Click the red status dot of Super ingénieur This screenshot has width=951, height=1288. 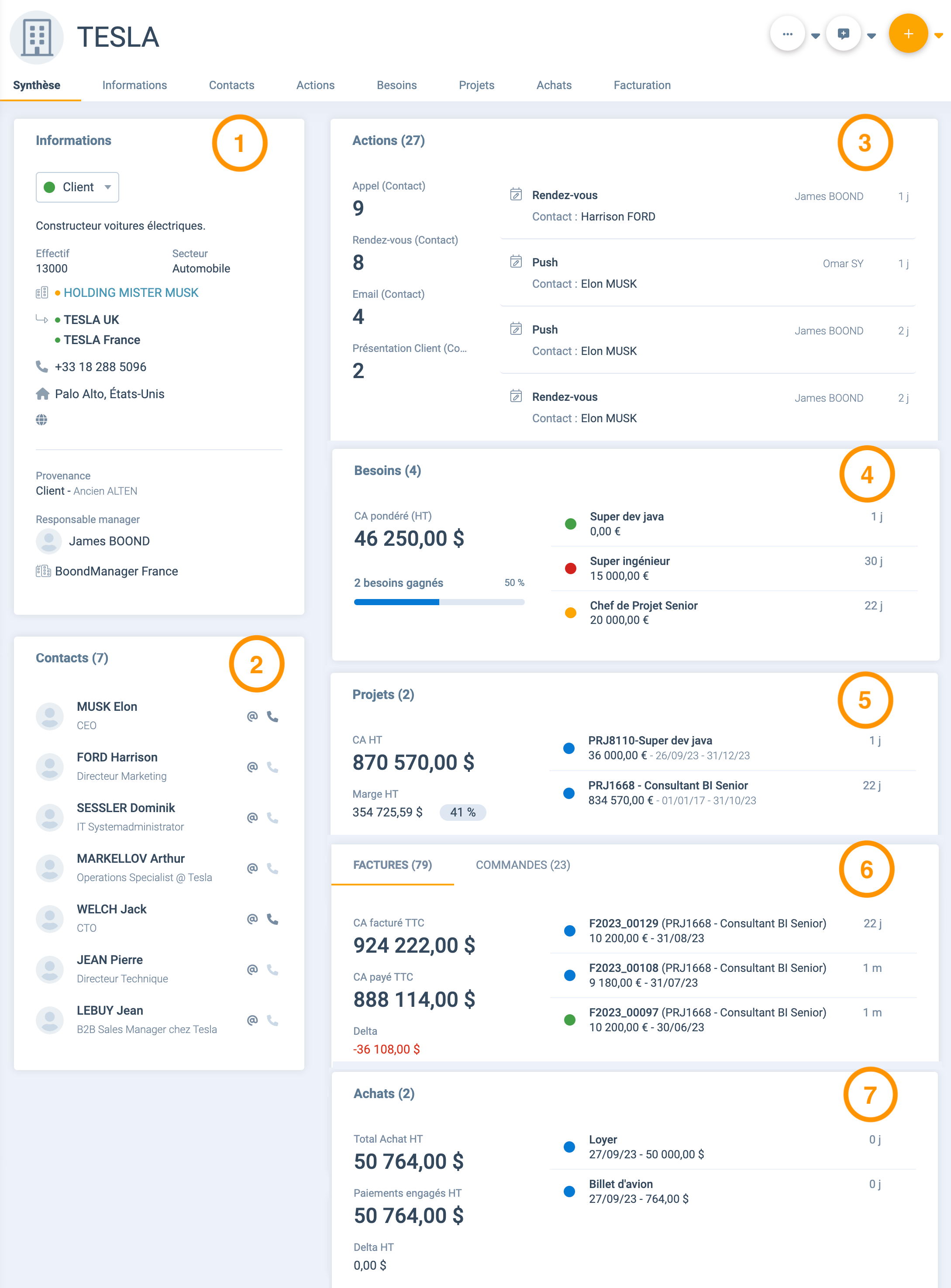[x=571, y=568]
